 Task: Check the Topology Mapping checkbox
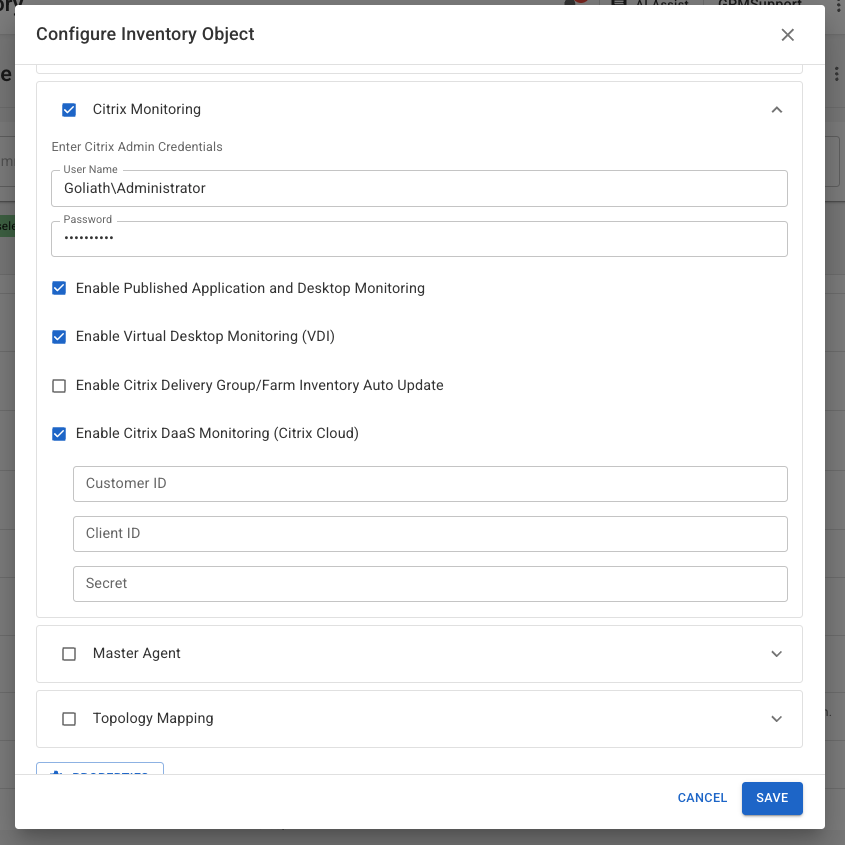coord(69,719)
